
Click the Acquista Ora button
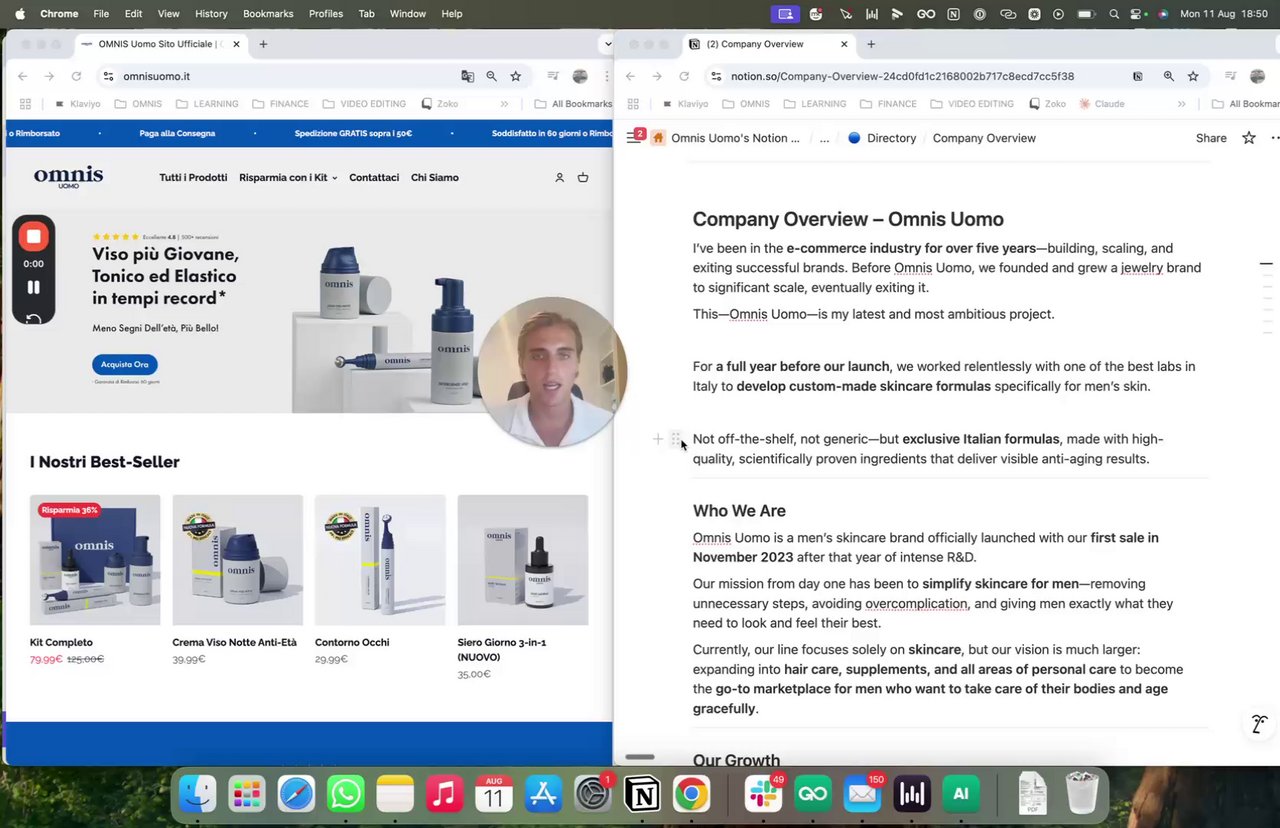[125, 365]
